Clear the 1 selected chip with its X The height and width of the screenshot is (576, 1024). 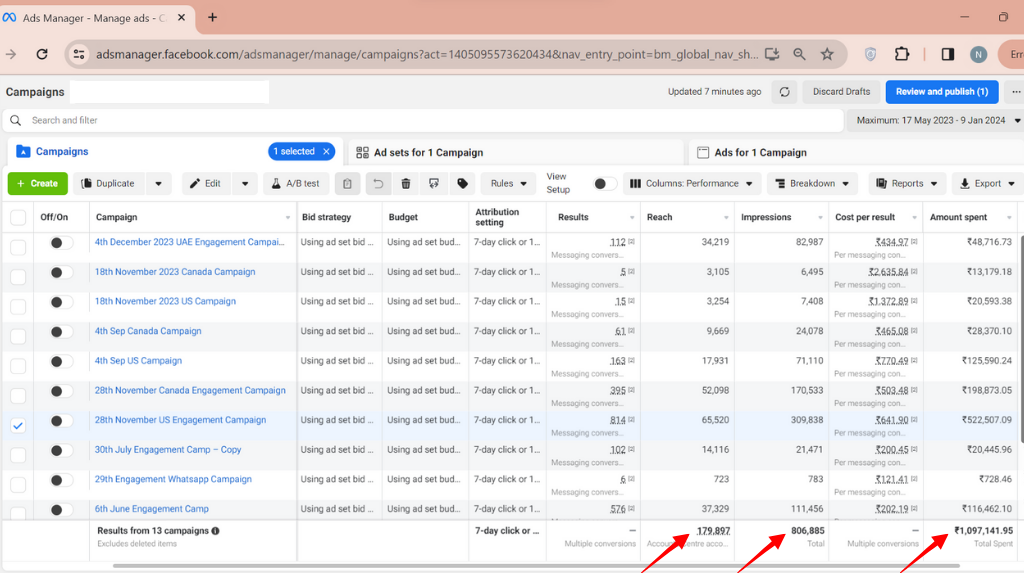point(327,152)
